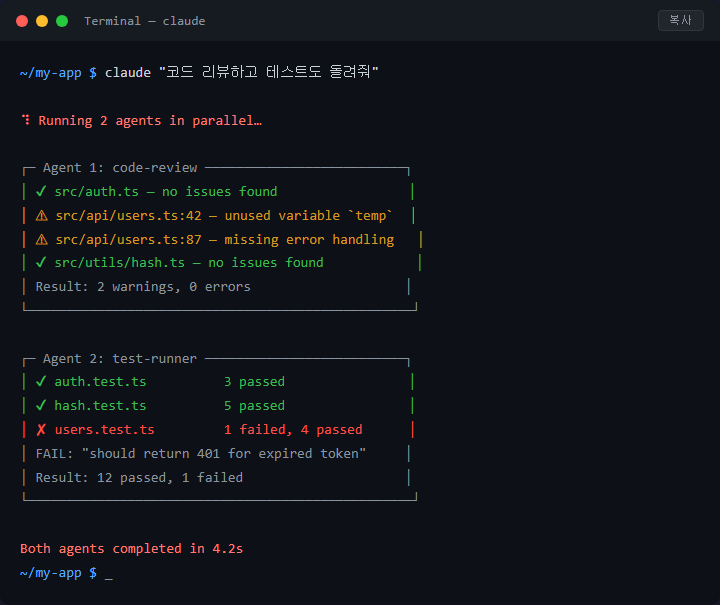Click the checkmark beside src/utils/hash.ts
This screenshot has height=605, width=720.
(x=41, y=263)
